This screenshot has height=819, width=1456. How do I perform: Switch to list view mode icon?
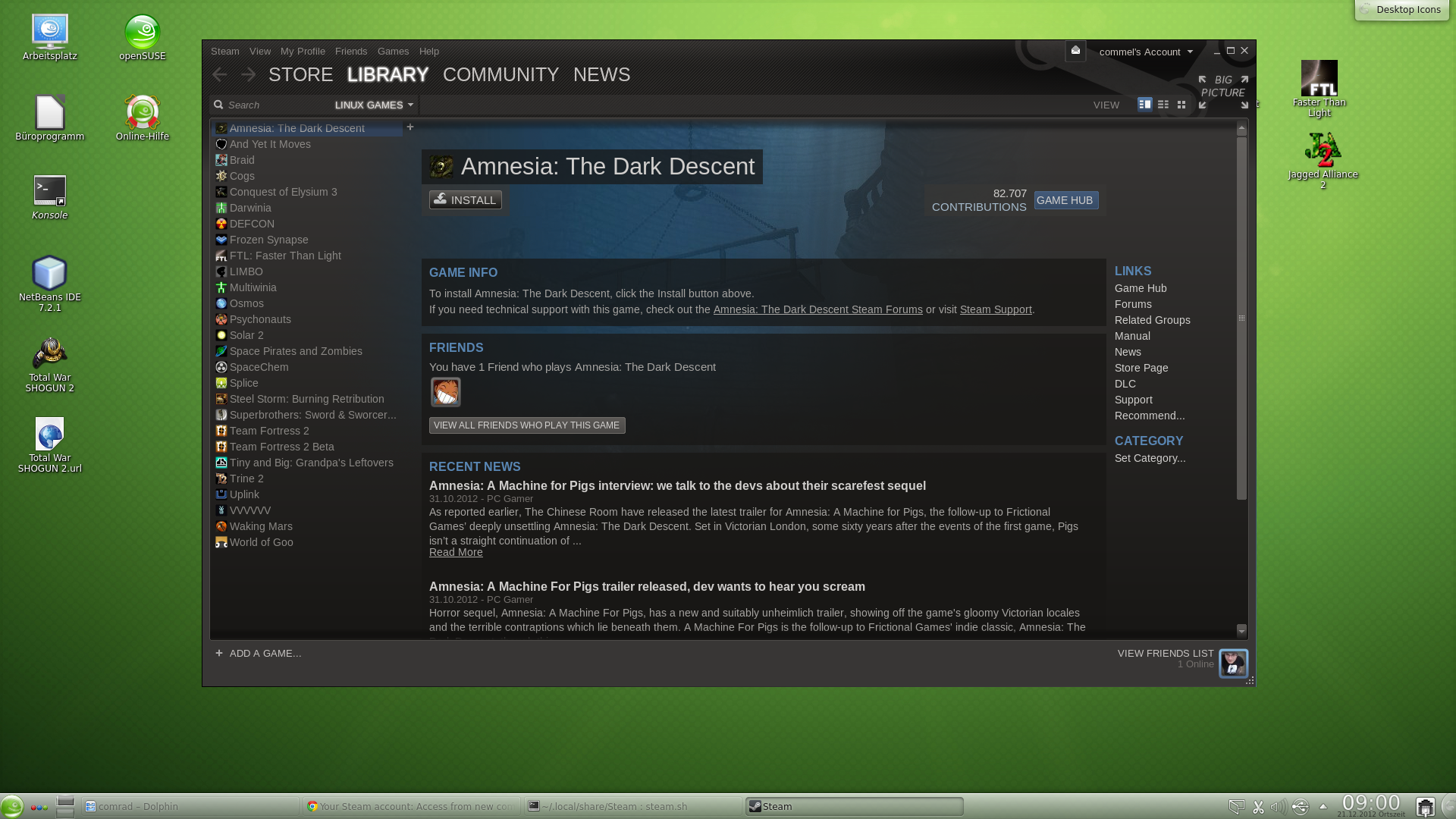pyautogui.click(x=1163, y=105)
